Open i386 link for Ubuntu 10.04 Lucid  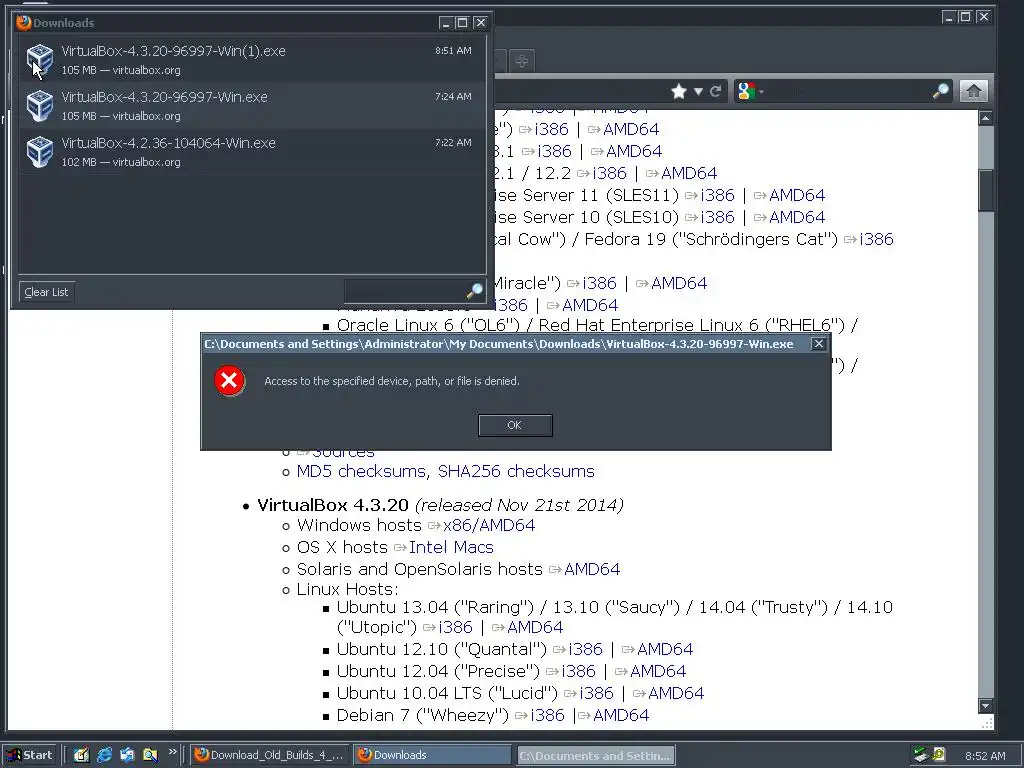(x=597, y=693)
